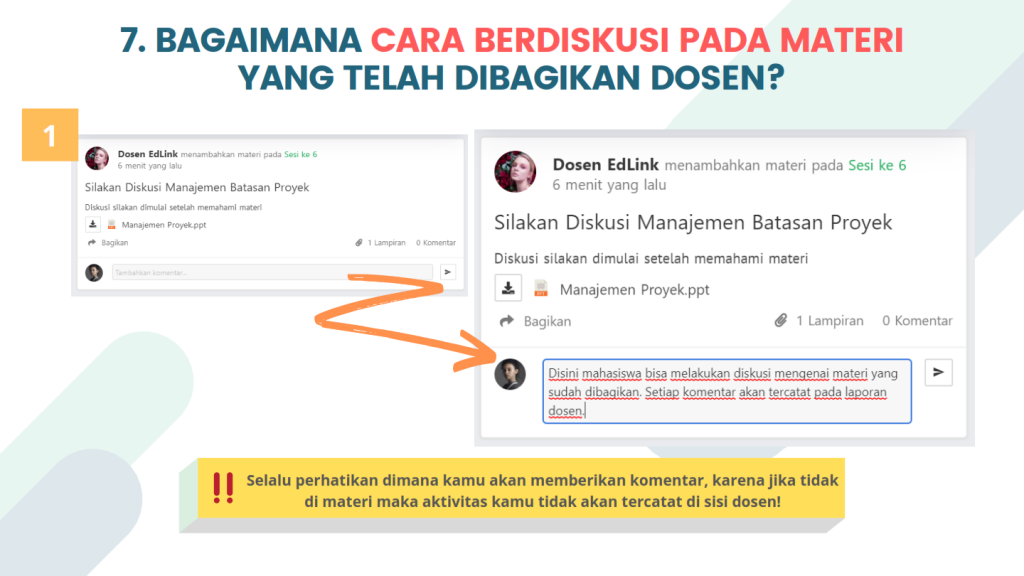This screenshot has width=1024, height=576.
Task: Click the description Diskusi silakan dimulai setelah memahami materi in large card
Action: [x=651, y=258]
